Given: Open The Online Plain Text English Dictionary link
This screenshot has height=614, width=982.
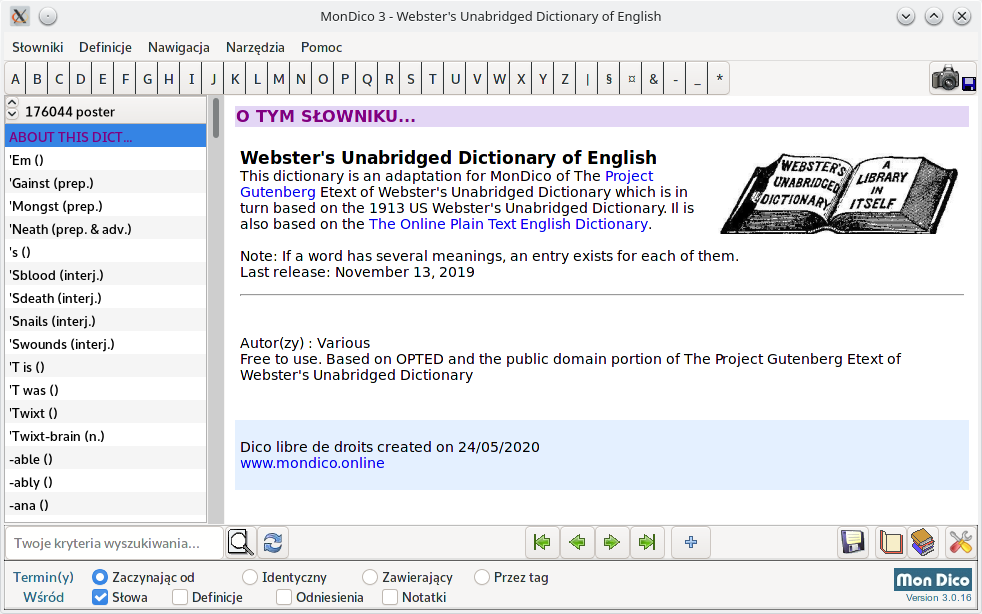Looking at the screenshot, I should 508,224.
